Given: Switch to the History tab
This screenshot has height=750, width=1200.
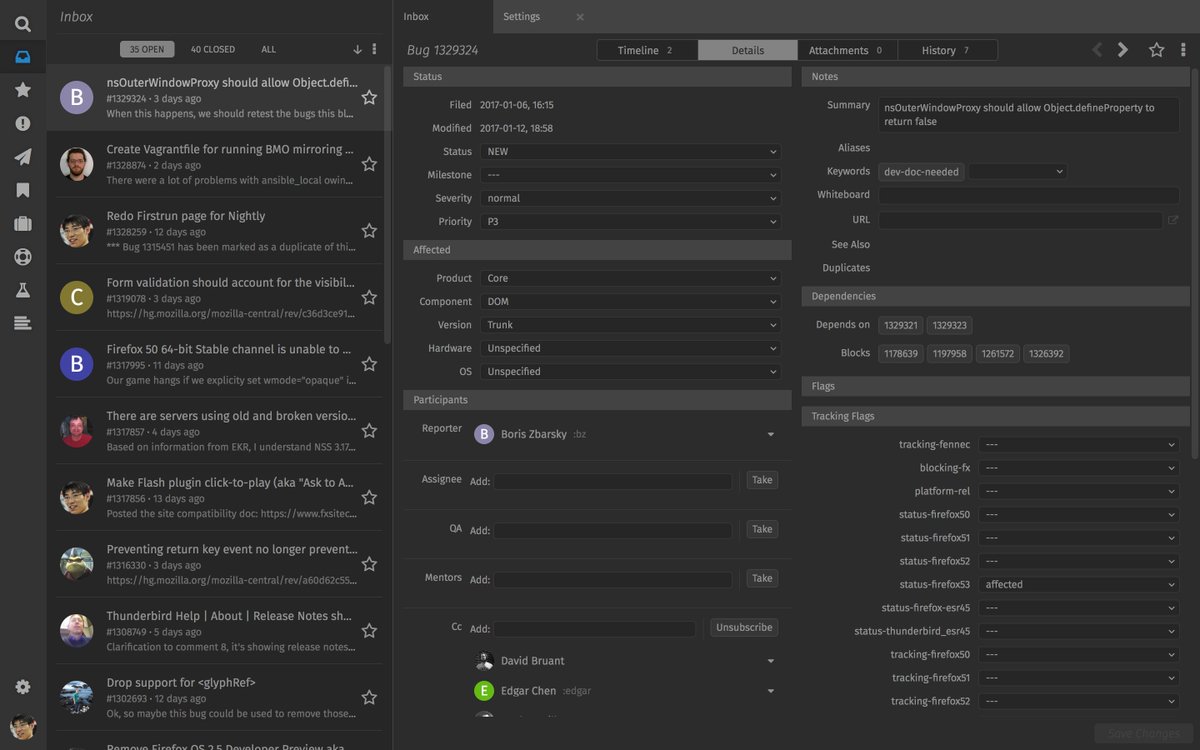Looking at the screenshot, I should [x=947, y=50].
